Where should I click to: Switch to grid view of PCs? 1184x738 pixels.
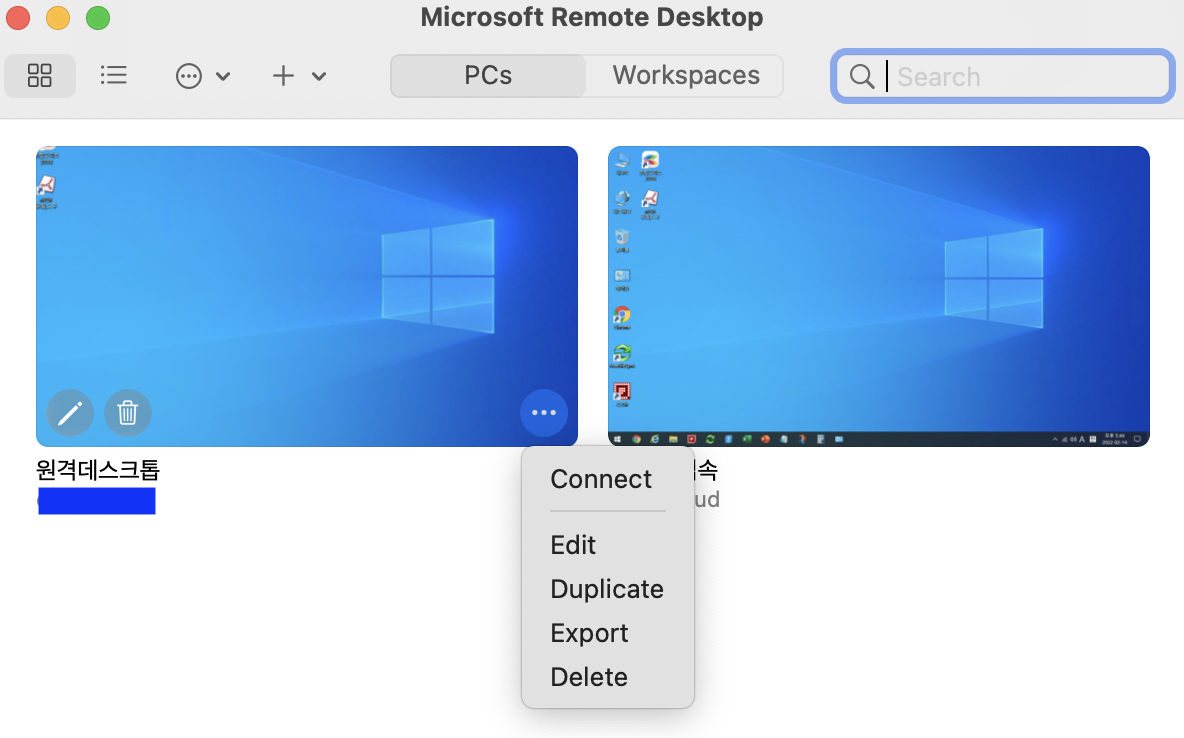[39, 76]
